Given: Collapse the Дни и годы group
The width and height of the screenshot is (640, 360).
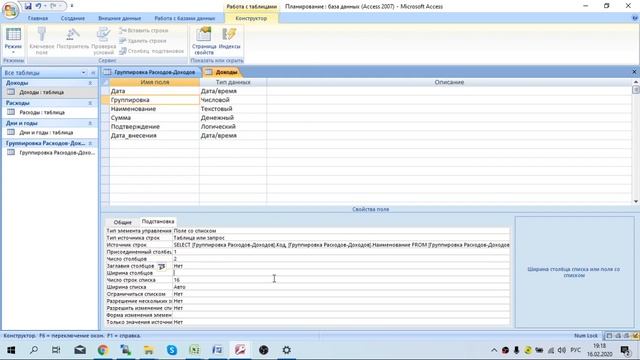Looking at the screenshot, I should click(x=90, y=123).
